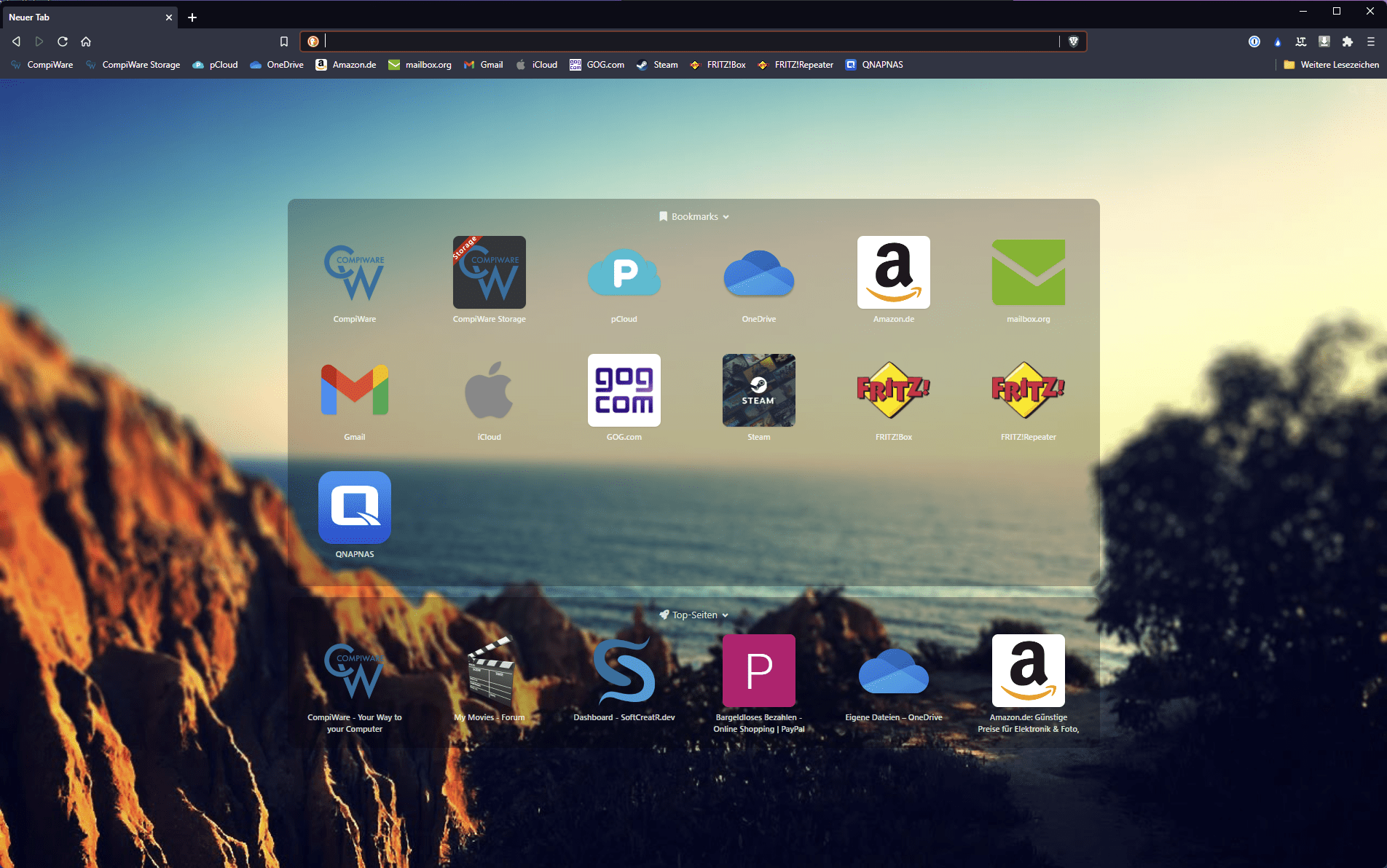Open the home page via house icon
The image size is (1387, 868).
click(x=86, y=42)
